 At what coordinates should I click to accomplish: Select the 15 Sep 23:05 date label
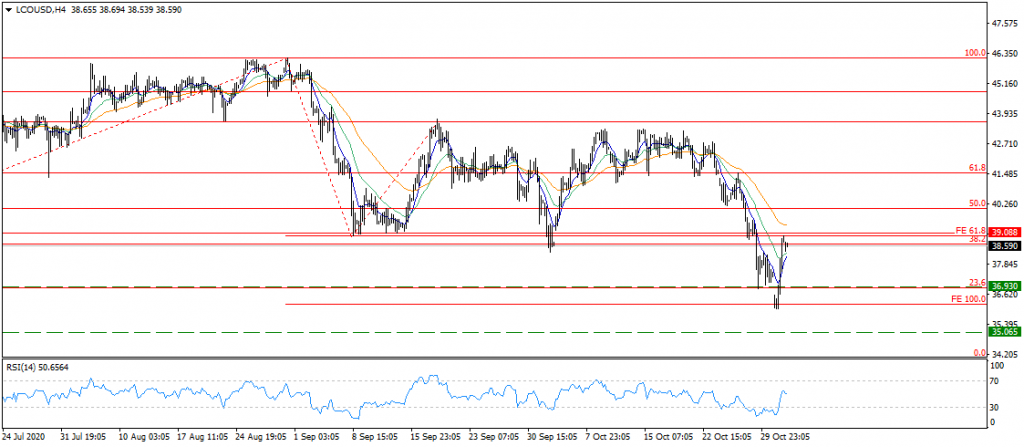tap(437, 437)
